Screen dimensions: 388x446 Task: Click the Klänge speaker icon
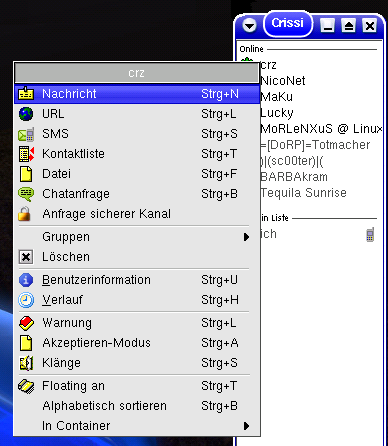pos(26,363)
